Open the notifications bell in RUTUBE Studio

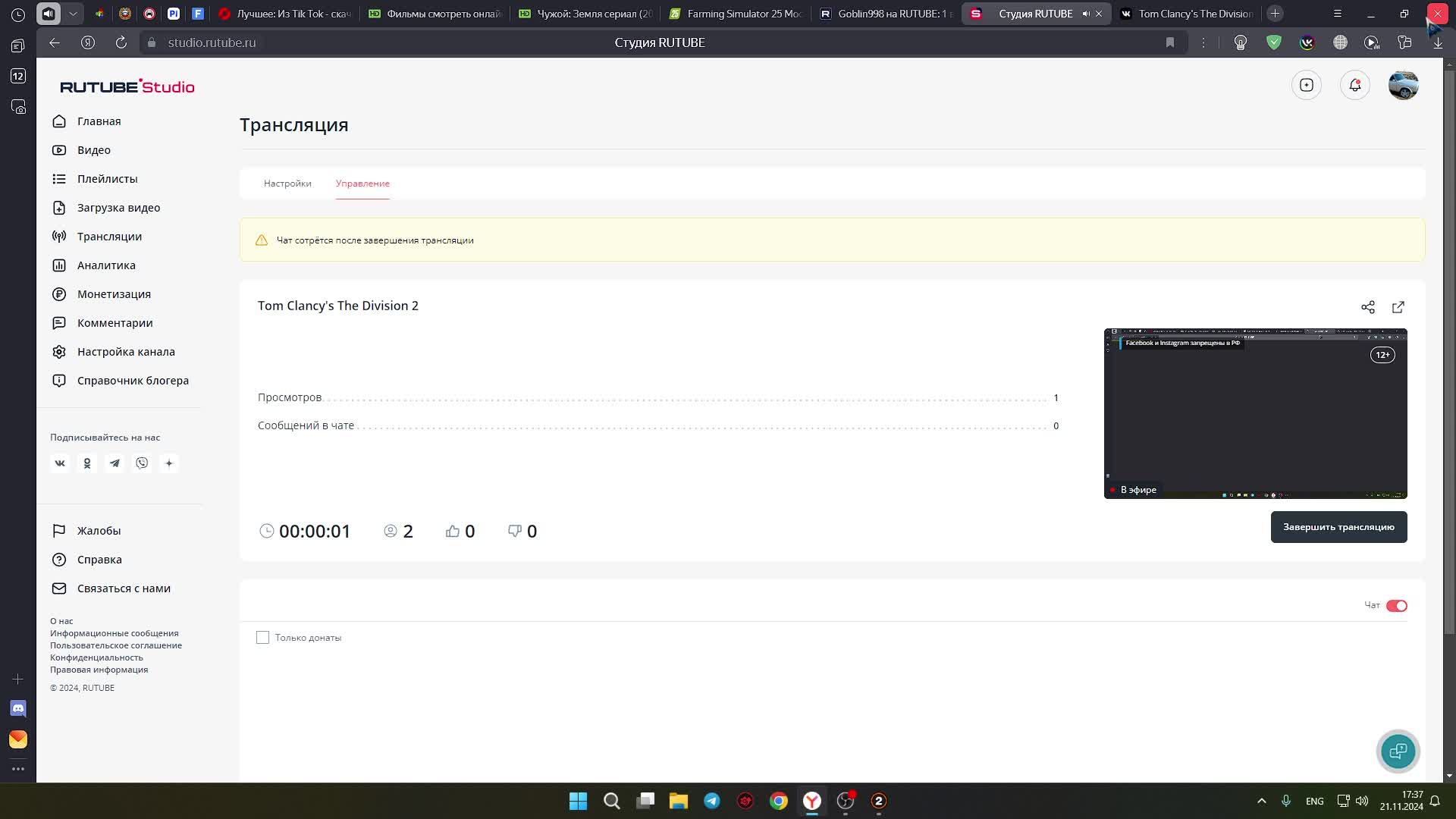(x=1355, y=85)
